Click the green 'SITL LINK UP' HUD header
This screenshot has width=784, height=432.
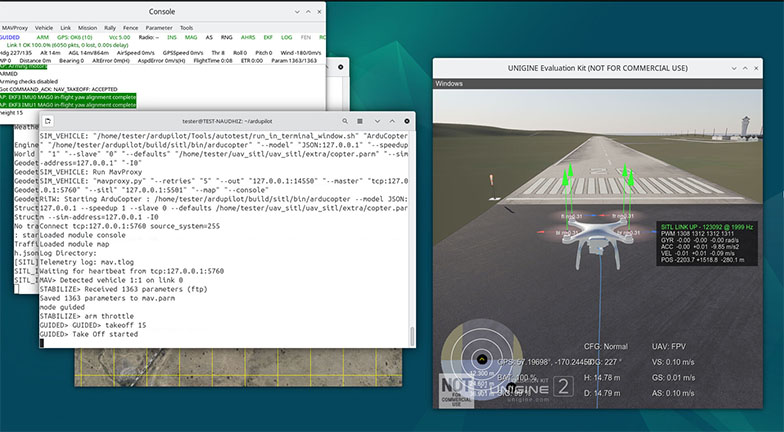(707, 227)
